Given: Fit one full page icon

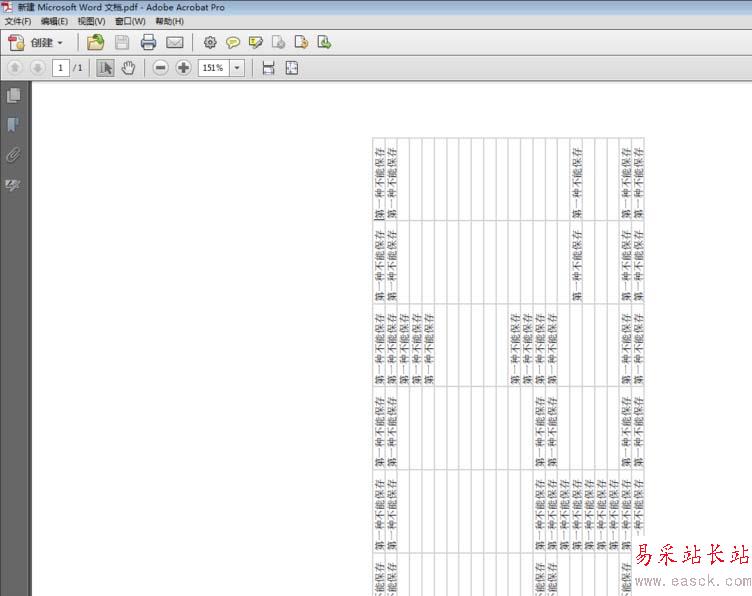Looking at the screenshot, I should pyautogui.click(x=292, y=68).
